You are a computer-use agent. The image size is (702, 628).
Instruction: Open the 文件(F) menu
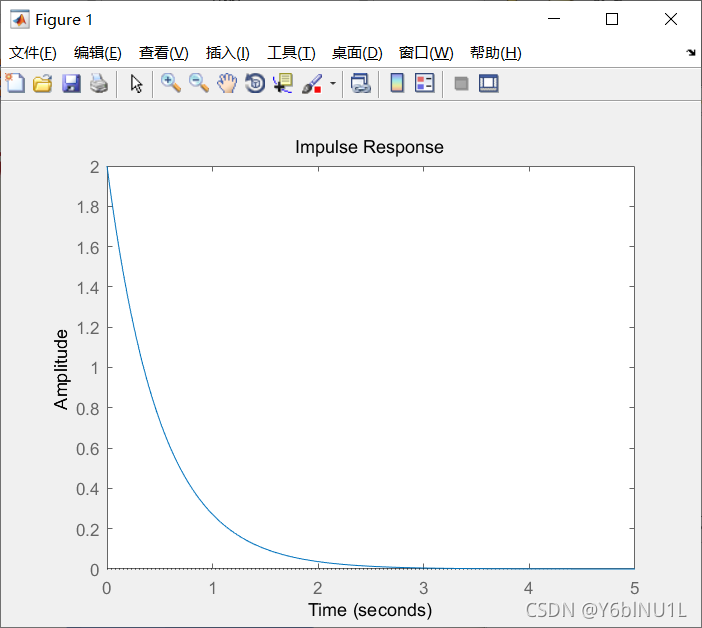pyautogui.click(x=33, y=53)
